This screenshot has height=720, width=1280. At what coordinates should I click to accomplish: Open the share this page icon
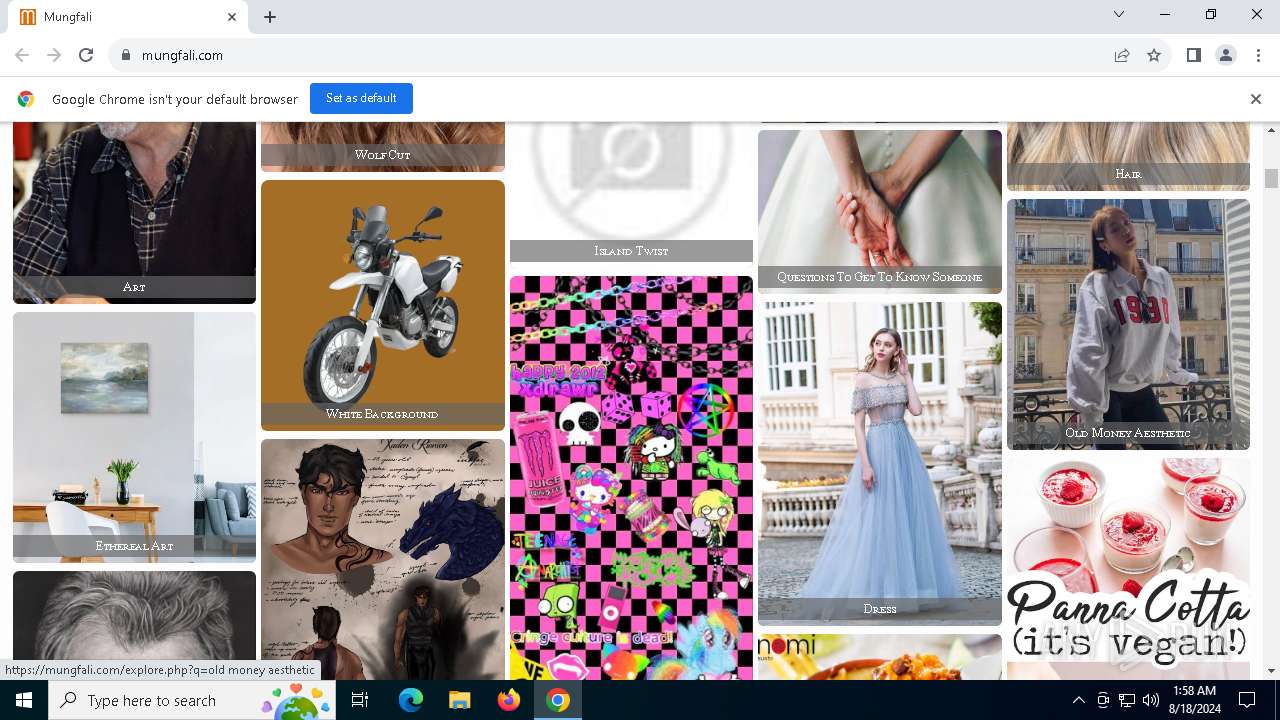1122,55
